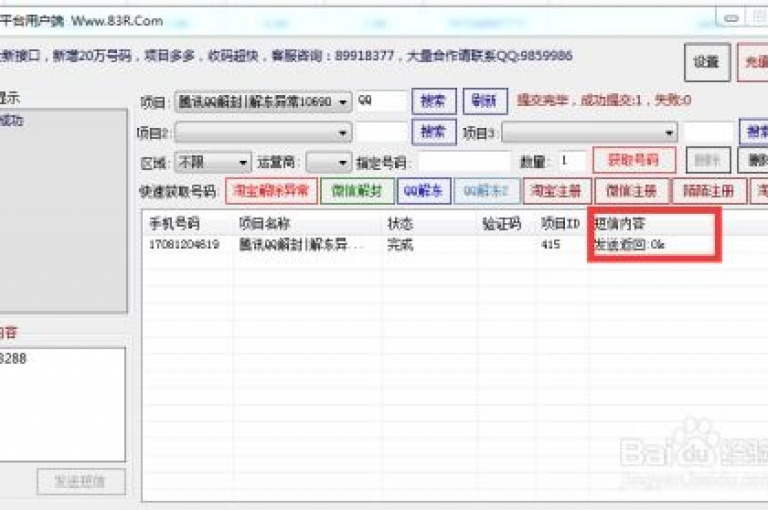Click the green 微信解封 quick button
Screen dimensions: 768x510
coord(357,191)
